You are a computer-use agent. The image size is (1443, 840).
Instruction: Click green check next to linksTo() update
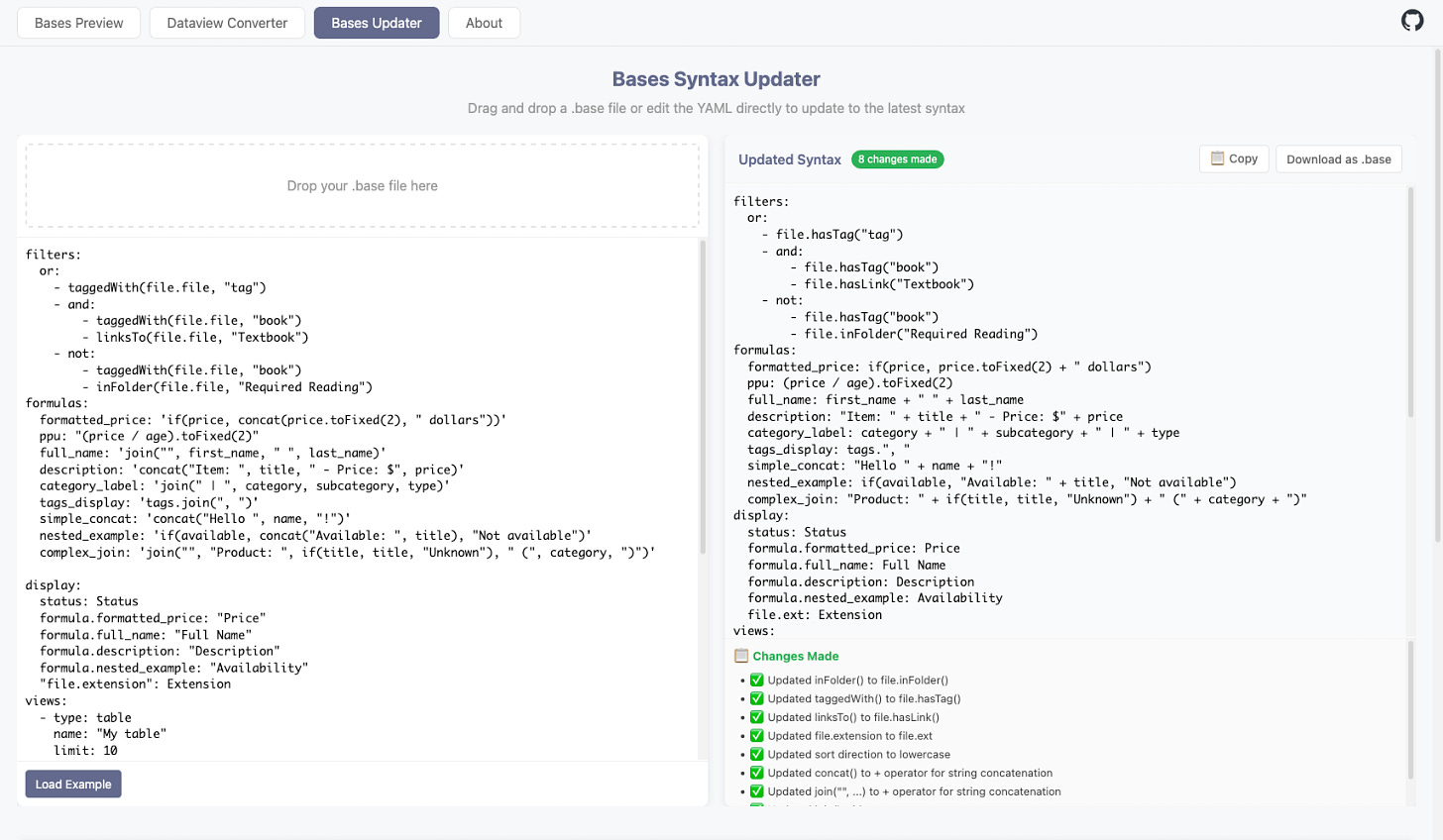(x=756, y=717)
